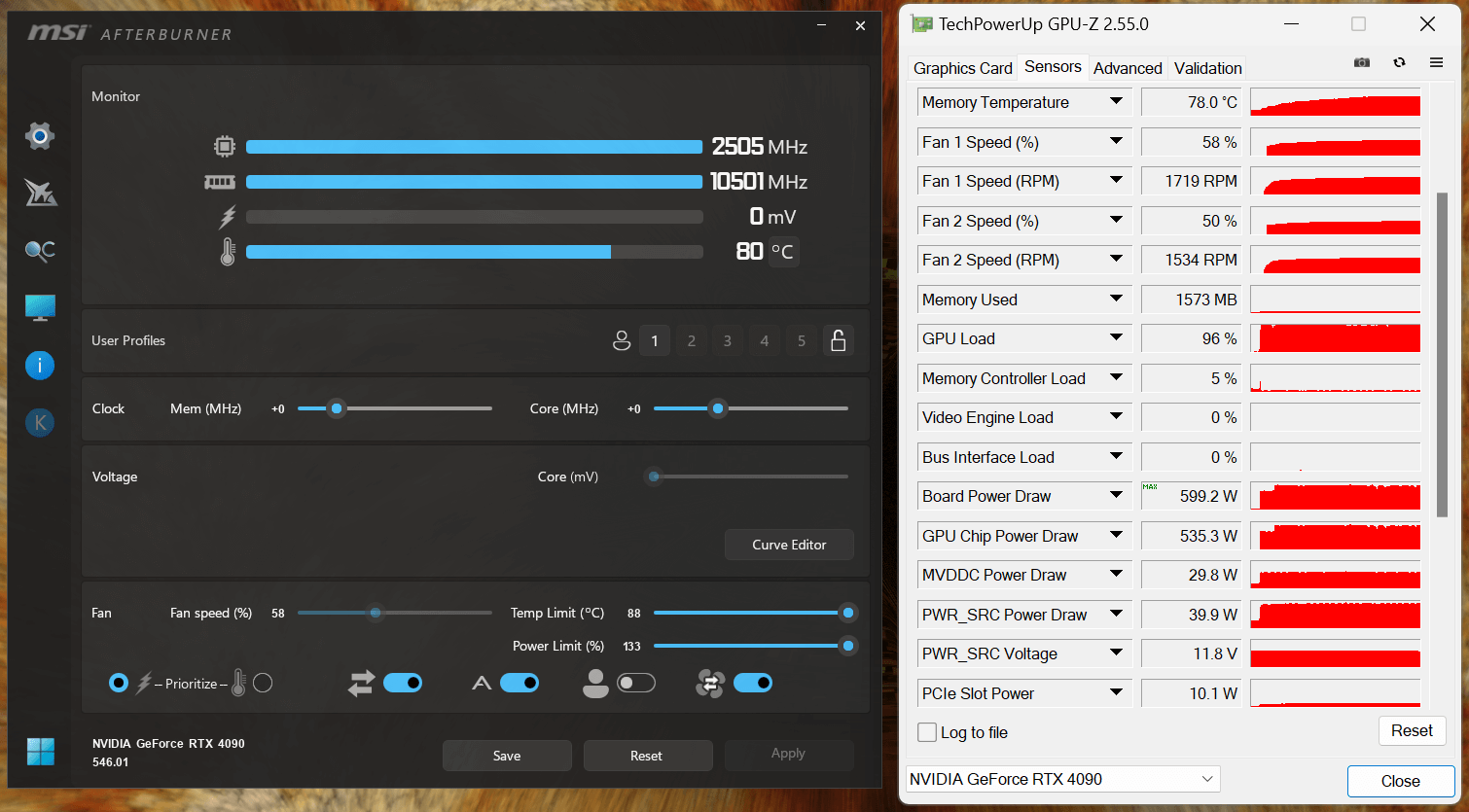The image size is (1469, 812).
Task: Open the monitor display sidebar icon
Action: click(40, 308)
